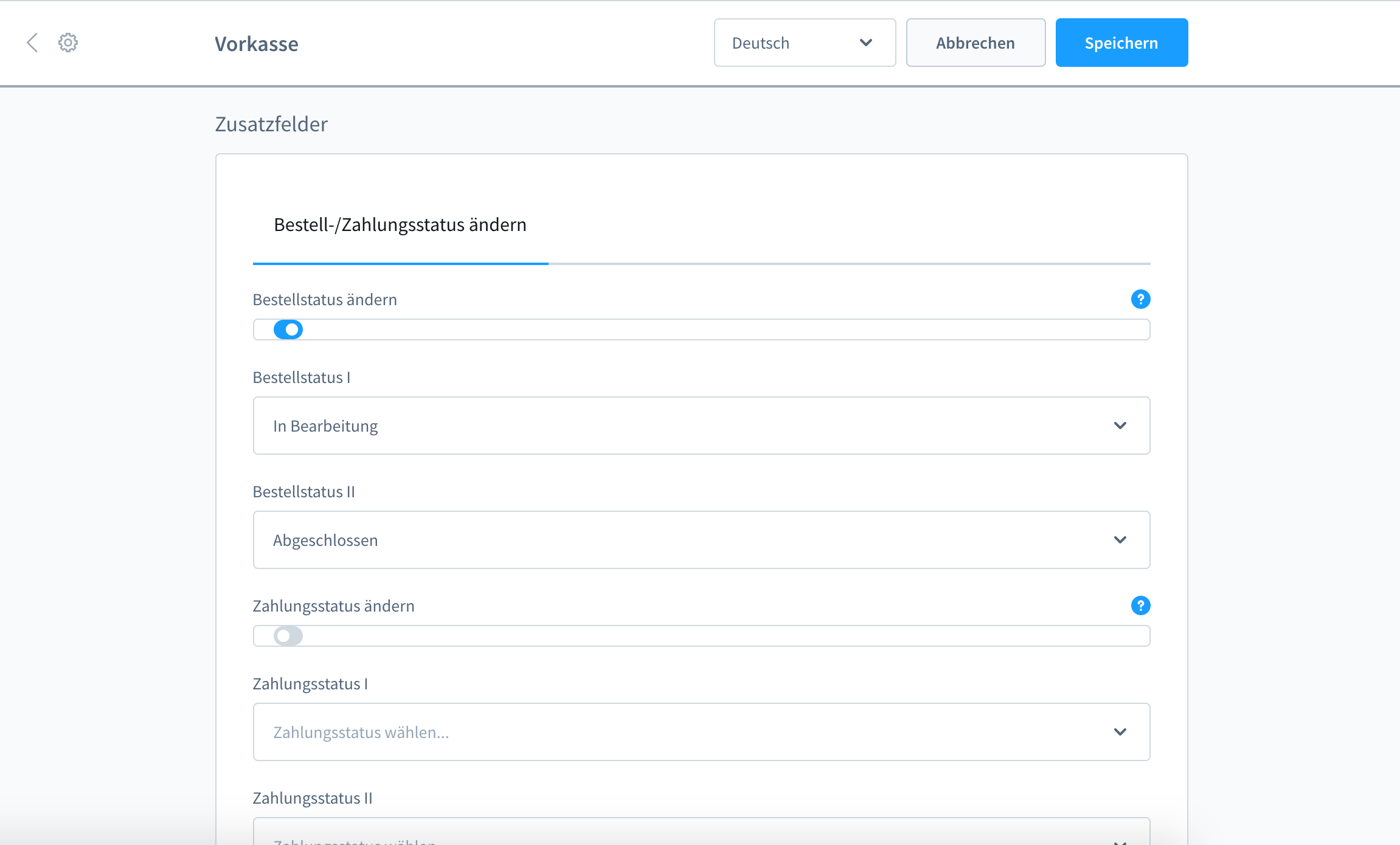Open Bestellstatus II dropdown showing Abgeschlossen
Viewport: 1400px width, 845px height.
click(701, 540)
